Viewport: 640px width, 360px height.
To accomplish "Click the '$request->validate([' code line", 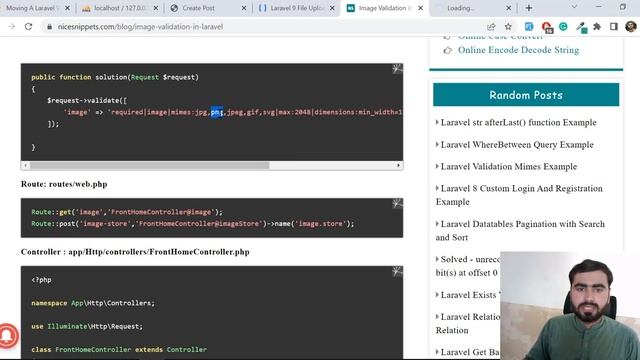I will coord(87,100).
